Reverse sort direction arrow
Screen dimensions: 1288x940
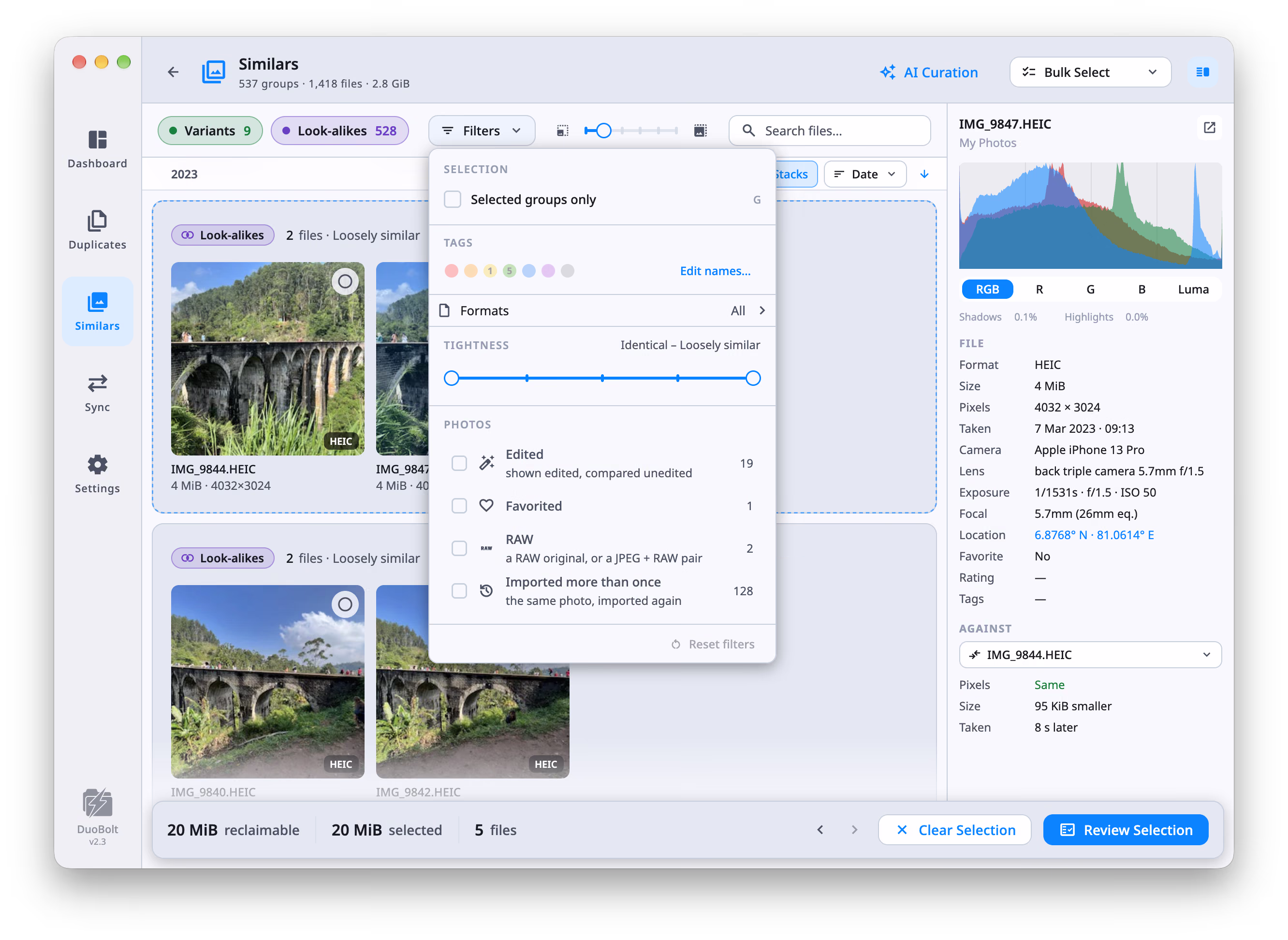pos(924,174)
